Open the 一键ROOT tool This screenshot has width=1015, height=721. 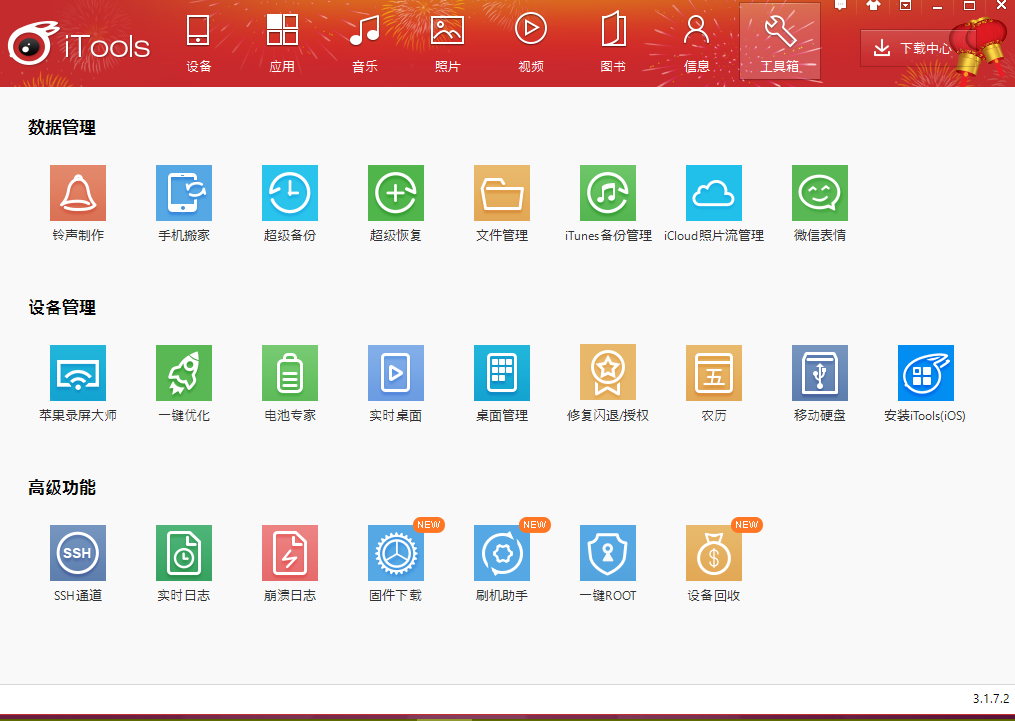[608, 553]
